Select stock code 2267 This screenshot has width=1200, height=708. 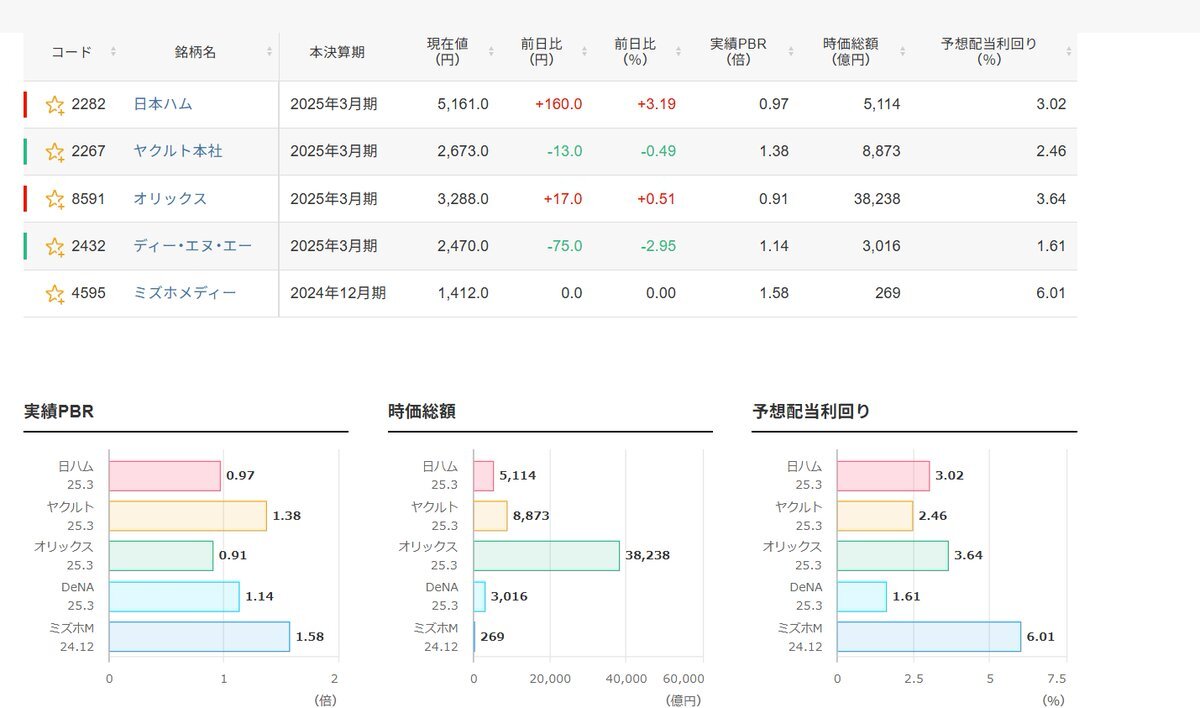click(x=88, y=151)
